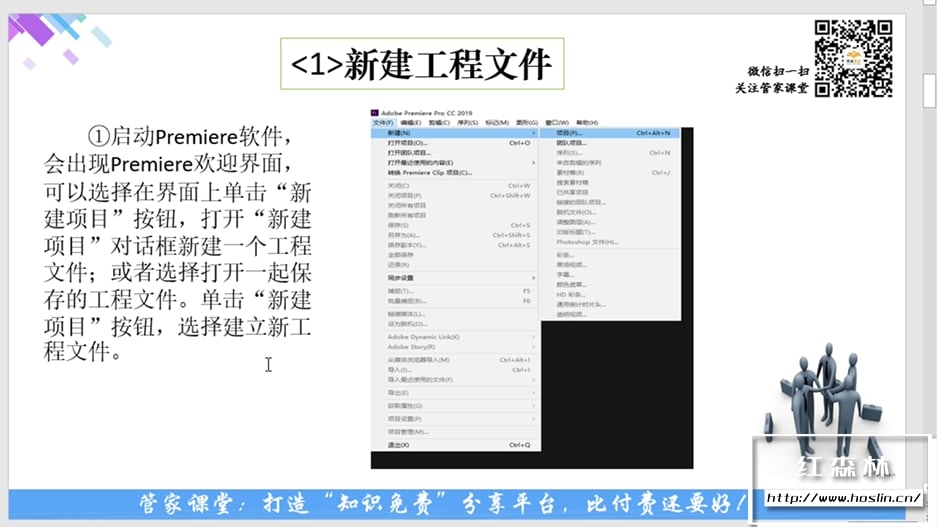The image size is (937, 527).
Task: Expand Adobe Dynamic Link(K) submenu
Action: click(456, 337)
